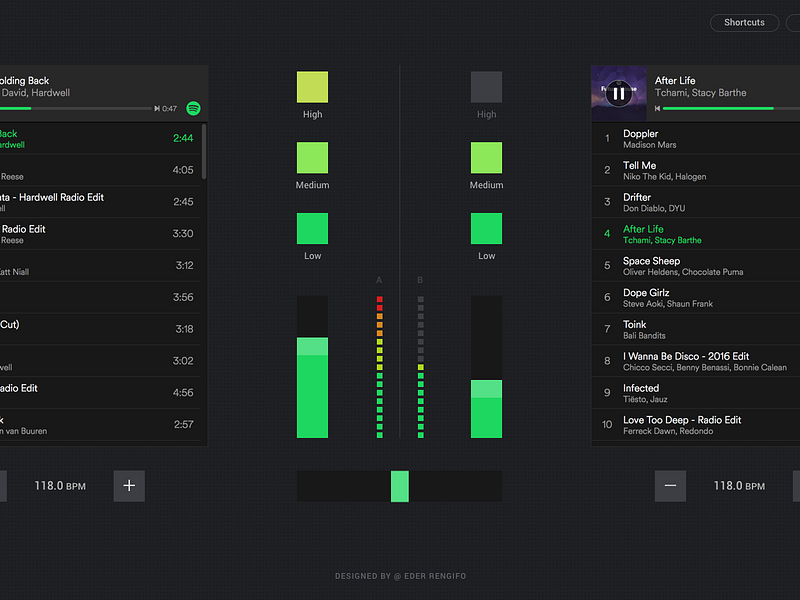Screen dimensions: 800x600
Task: Pause After Life using the album pause button
Action: [618, 93]
